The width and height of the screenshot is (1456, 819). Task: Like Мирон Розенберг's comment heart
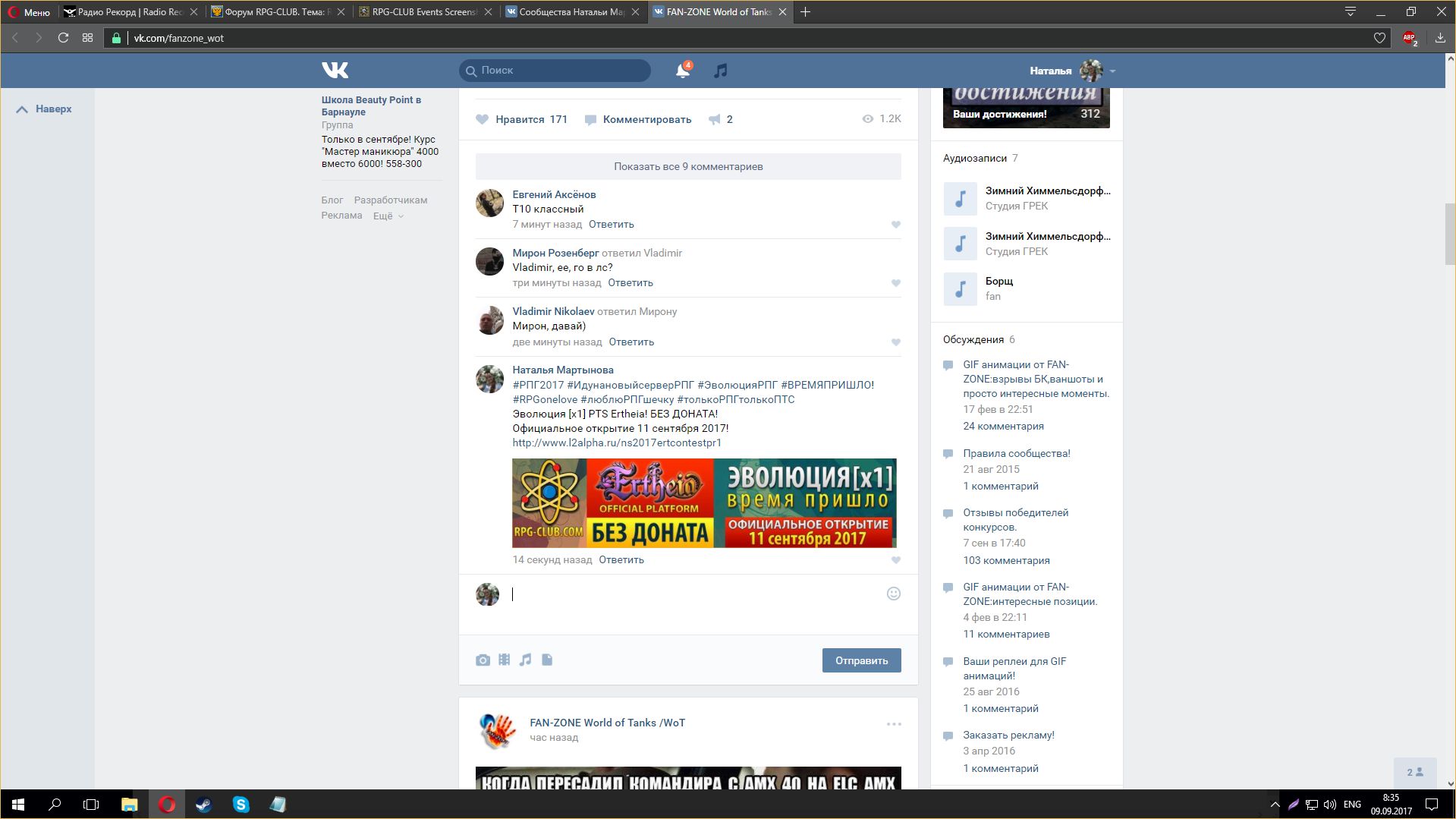click(x=896, y=283)
